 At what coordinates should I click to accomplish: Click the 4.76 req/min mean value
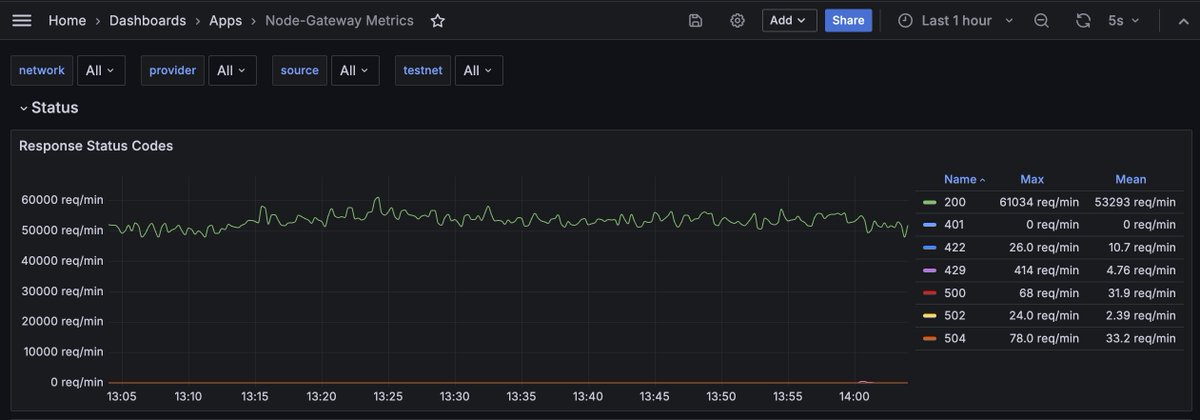1142,270
